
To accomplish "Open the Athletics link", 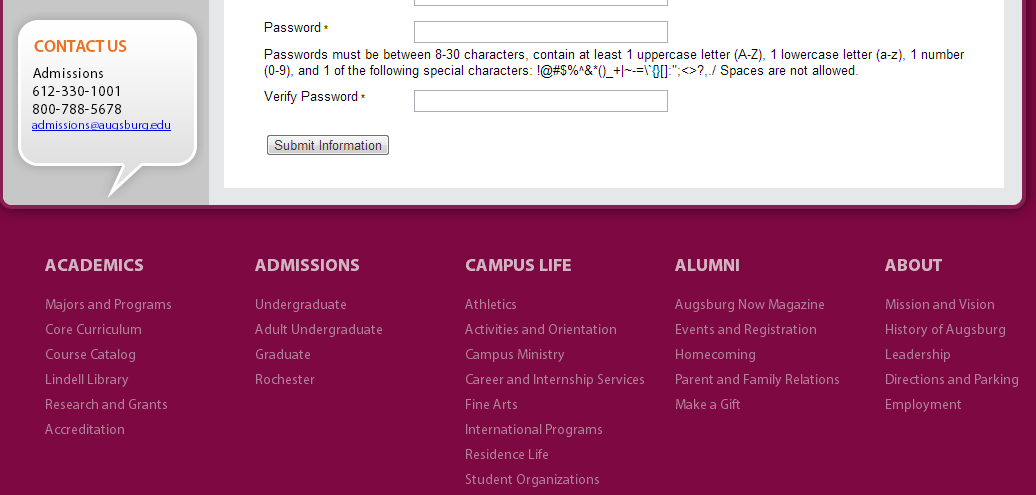I will click(490, 304).
